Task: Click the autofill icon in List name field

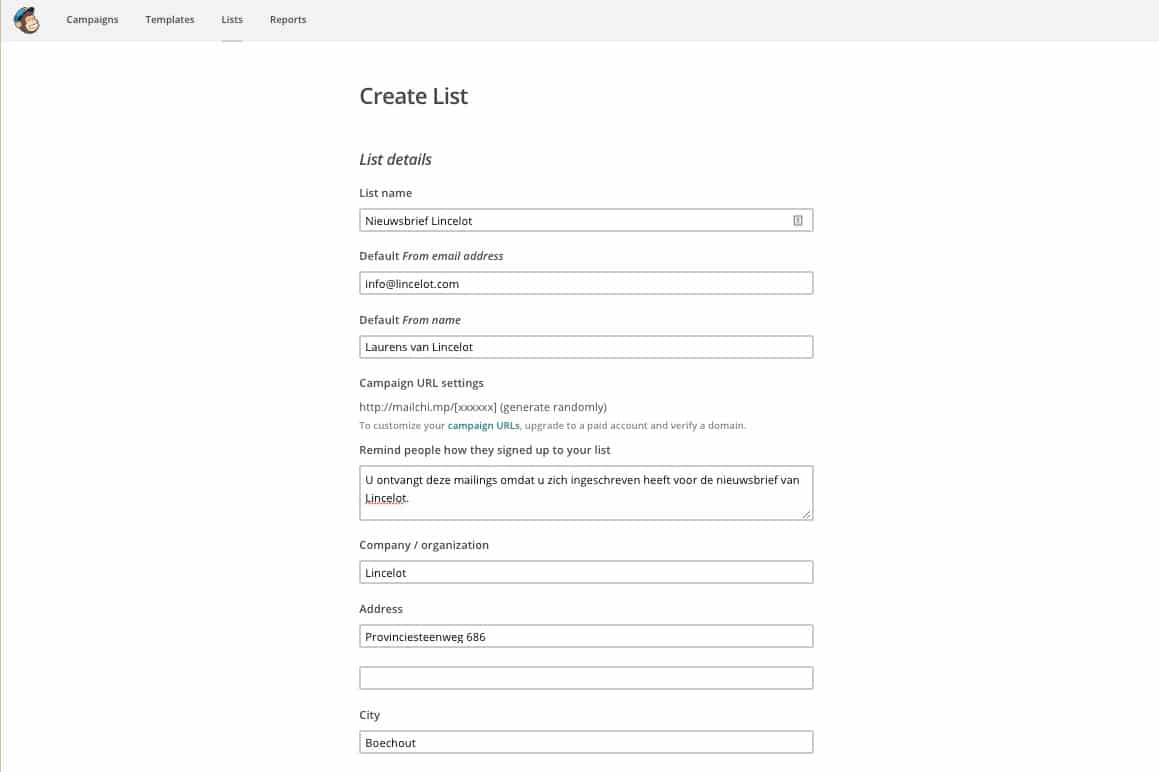Action: point(798,220)
